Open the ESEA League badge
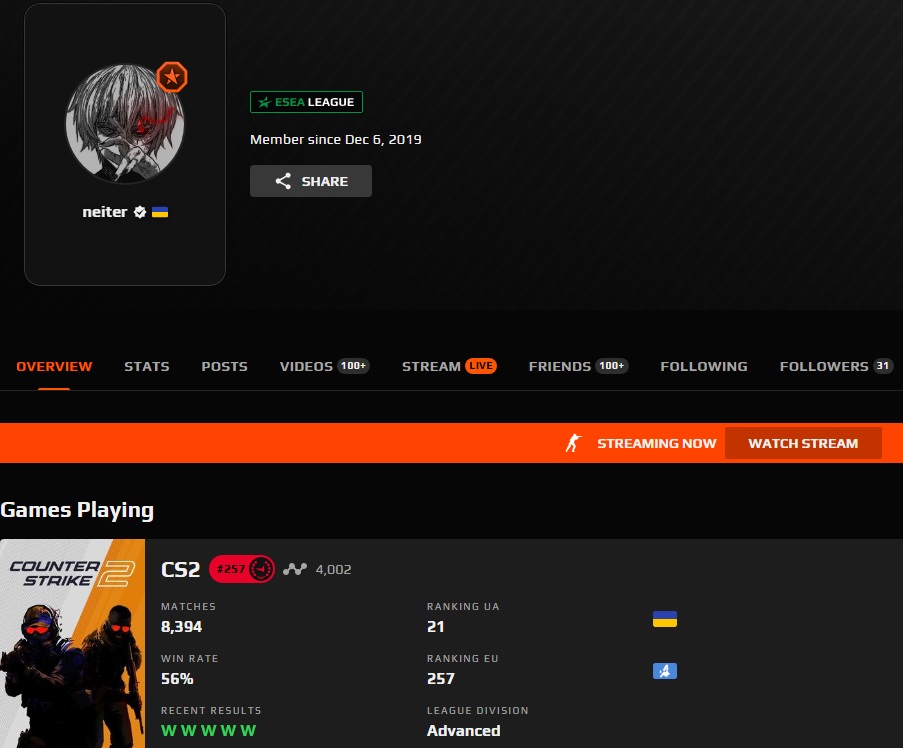This screenshot has height=748, width=903. (x=306, y=102)
